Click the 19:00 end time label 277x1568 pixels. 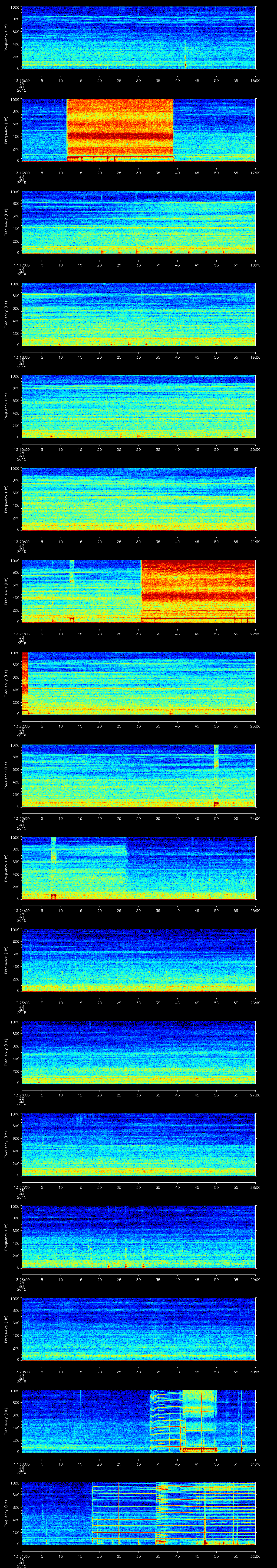click(255, 357)
